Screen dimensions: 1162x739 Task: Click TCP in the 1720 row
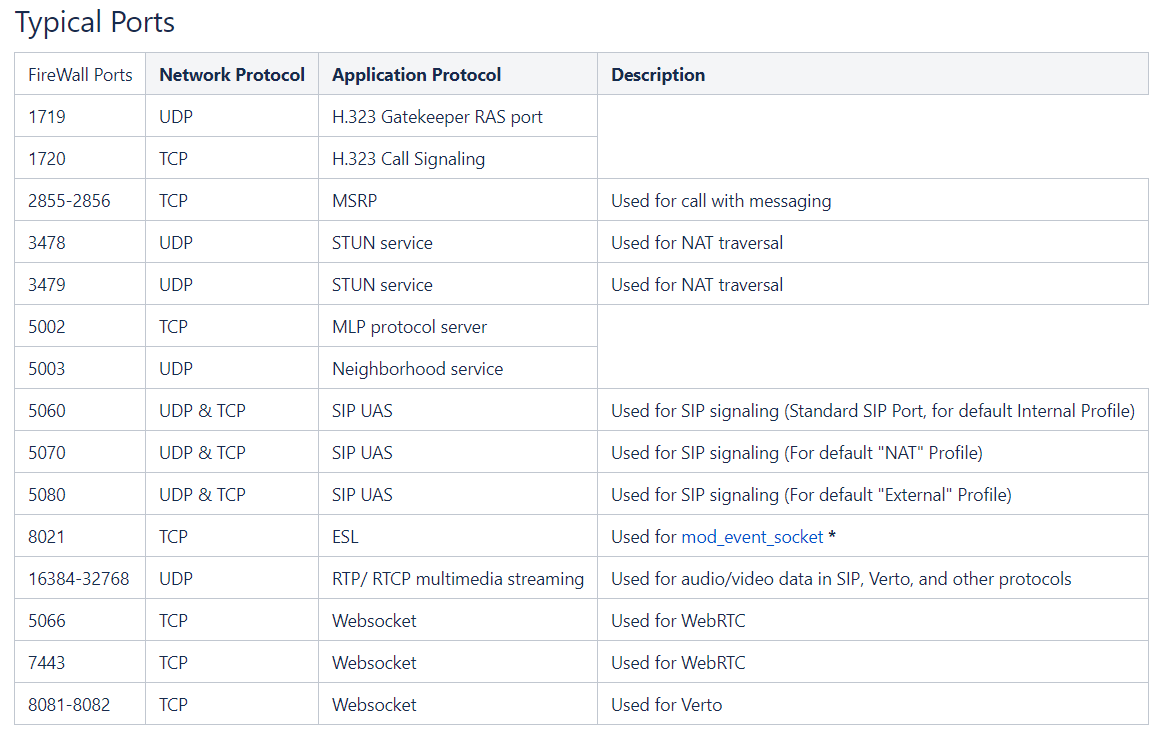[232, 159]
